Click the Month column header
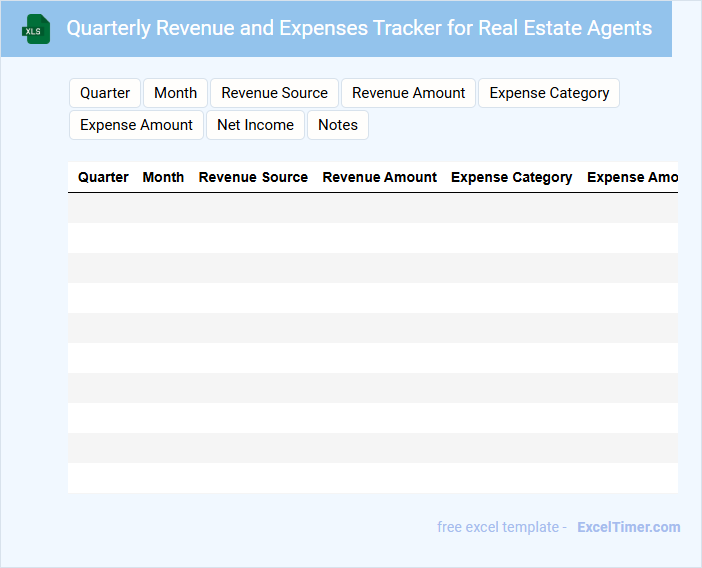Image resolution: width=702 pixels, height=568 pixels. click(163, 177)
